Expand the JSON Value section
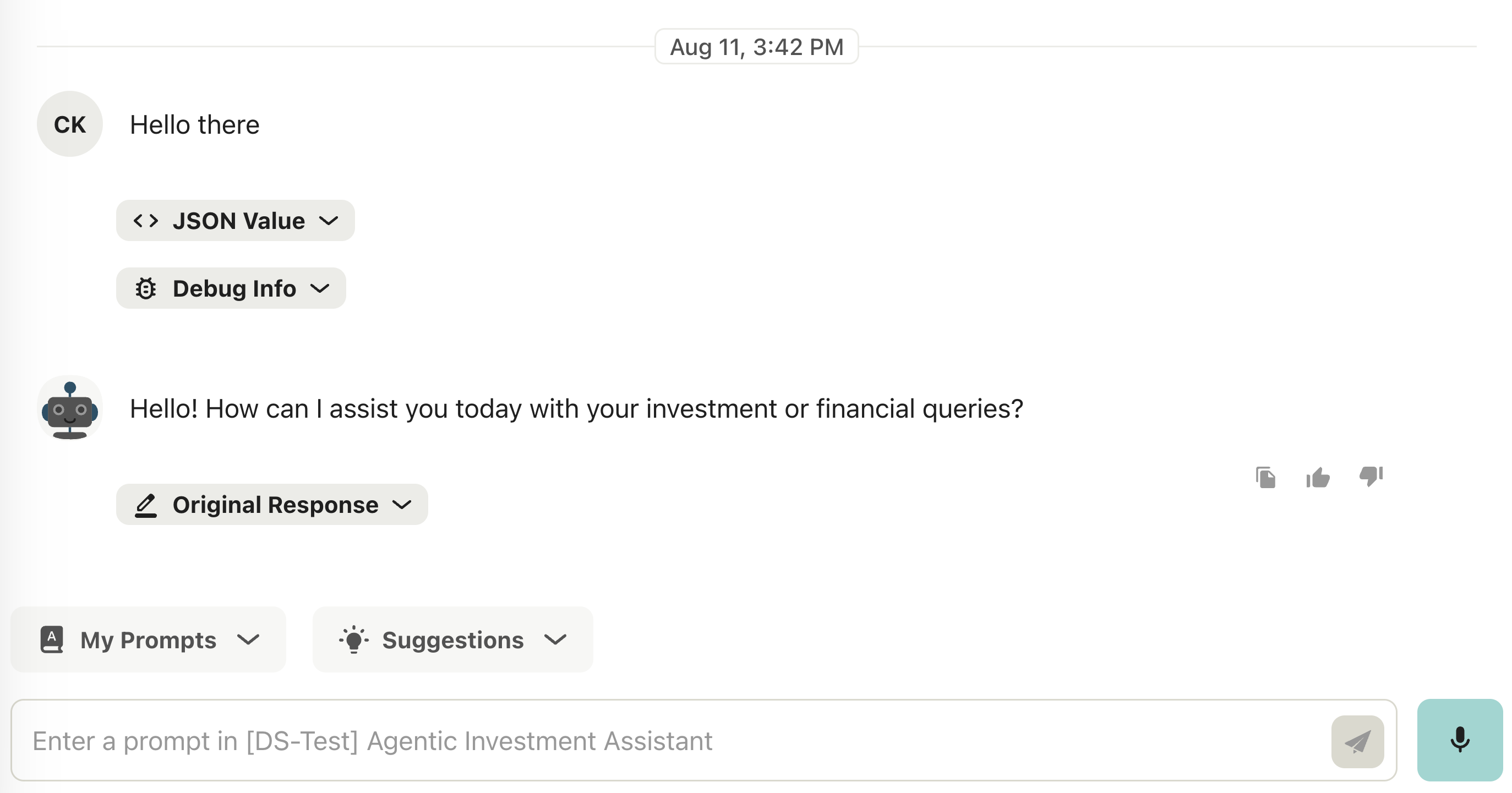Image resolution: width=1512 pixels, height=793 pixels. (x=329, y=221)
